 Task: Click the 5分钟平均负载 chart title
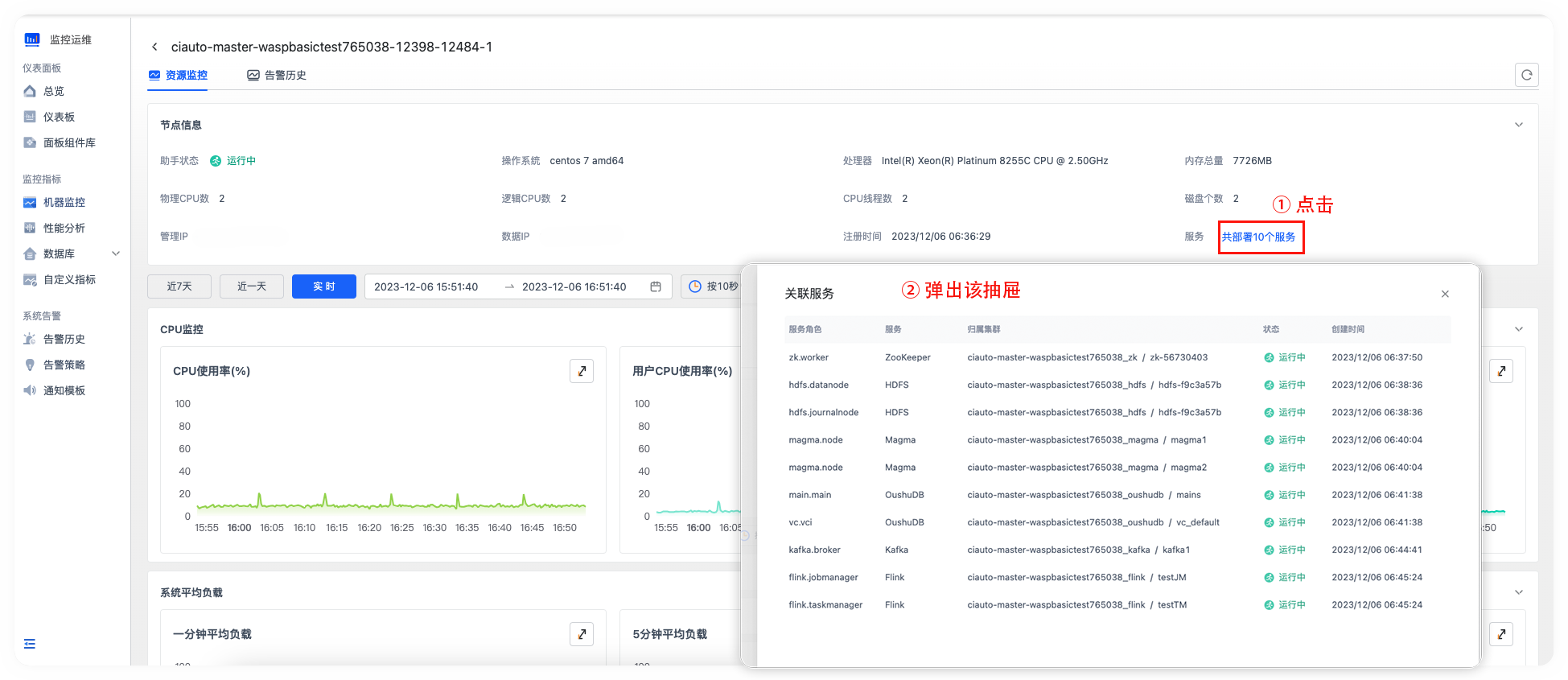(669, 634)
